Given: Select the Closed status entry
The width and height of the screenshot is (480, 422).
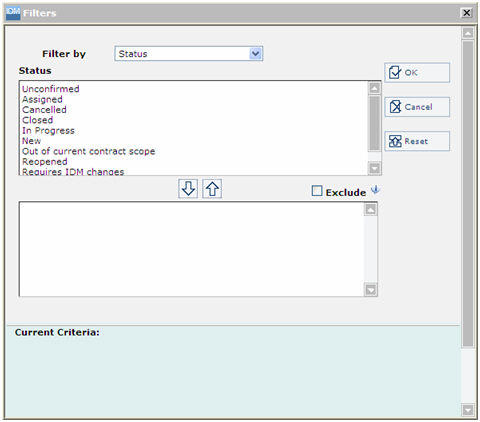Looking at the screenshot, I should pos(38,120).
